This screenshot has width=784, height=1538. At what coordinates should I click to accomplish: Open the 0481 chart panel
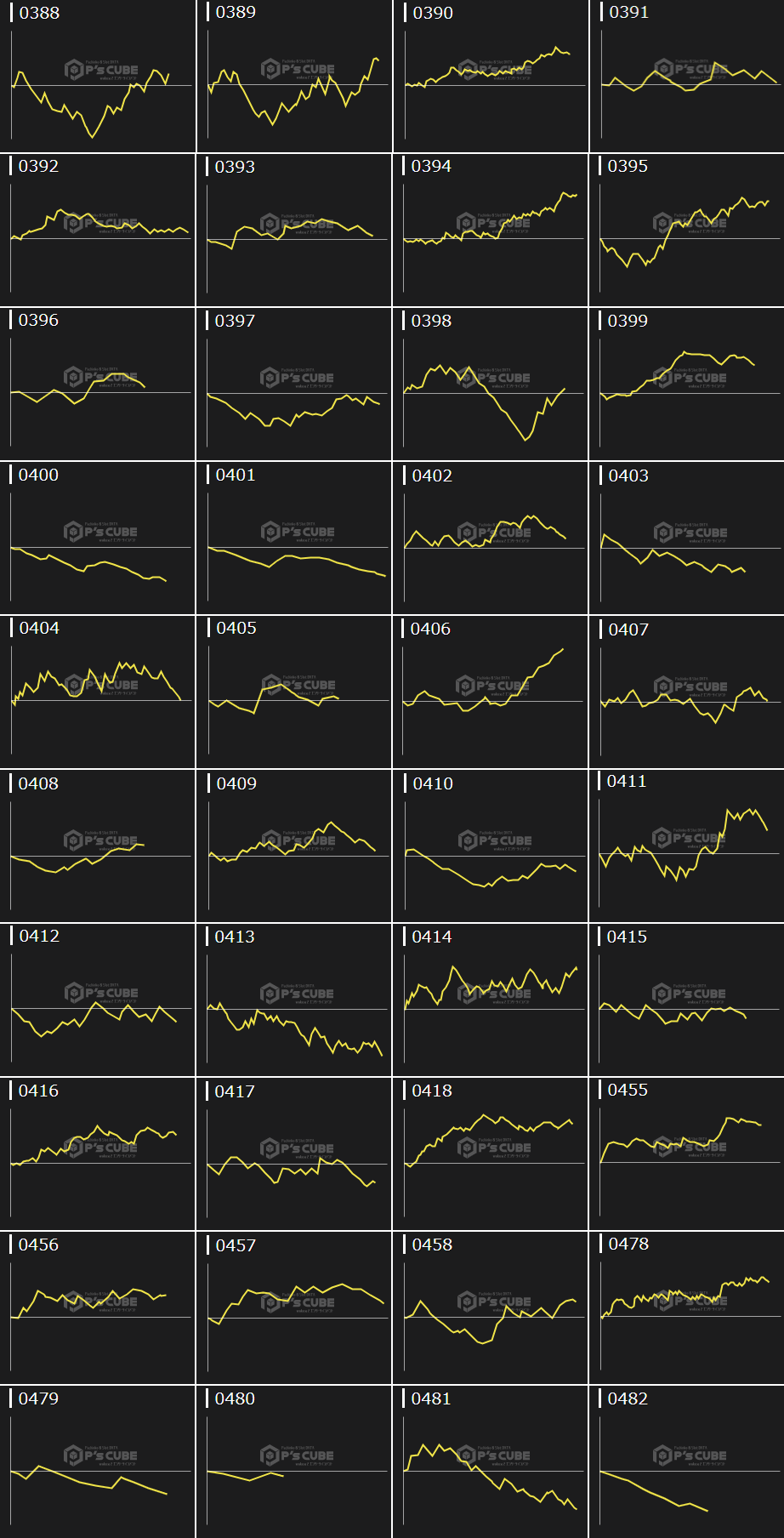[490, 1462]
